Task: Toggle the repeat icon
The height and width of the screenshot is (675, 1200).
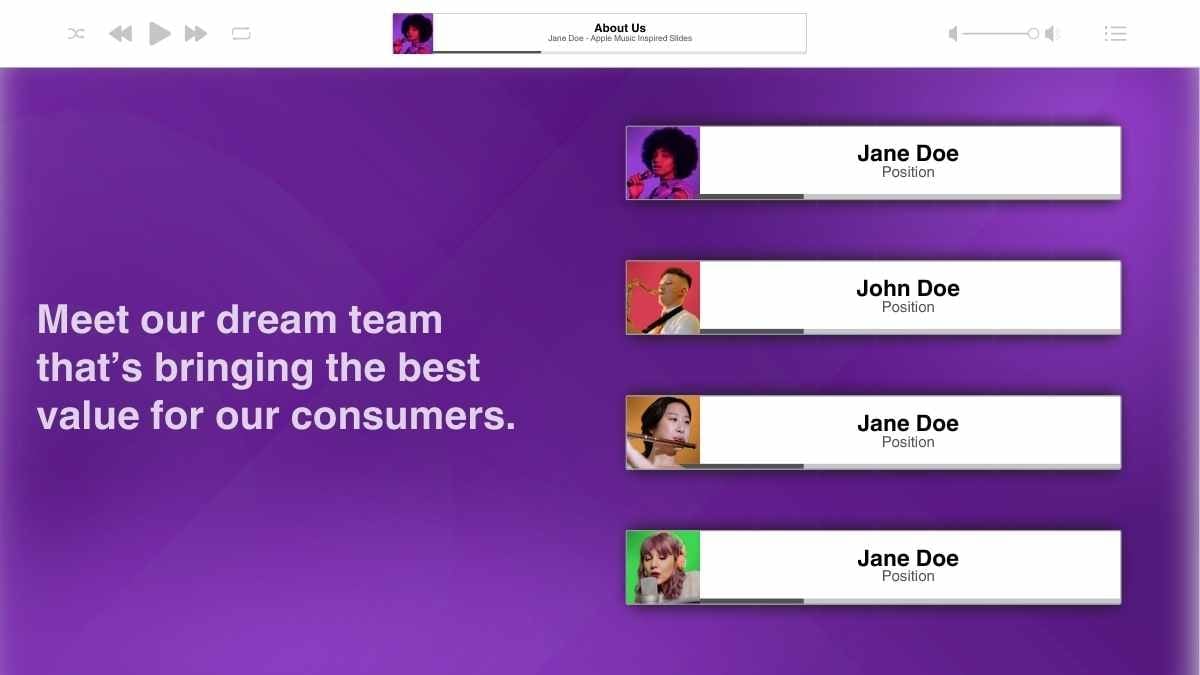Action: pos(241,34)
